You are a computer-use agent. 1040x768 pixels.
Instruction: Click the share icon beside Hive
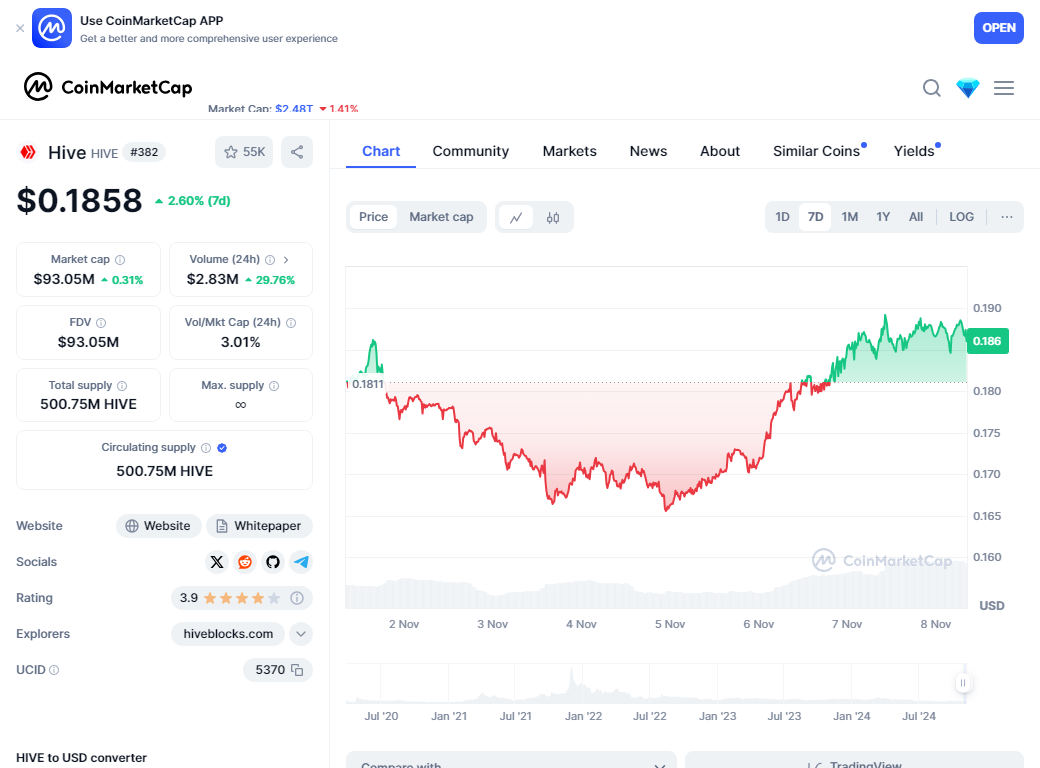297,152
